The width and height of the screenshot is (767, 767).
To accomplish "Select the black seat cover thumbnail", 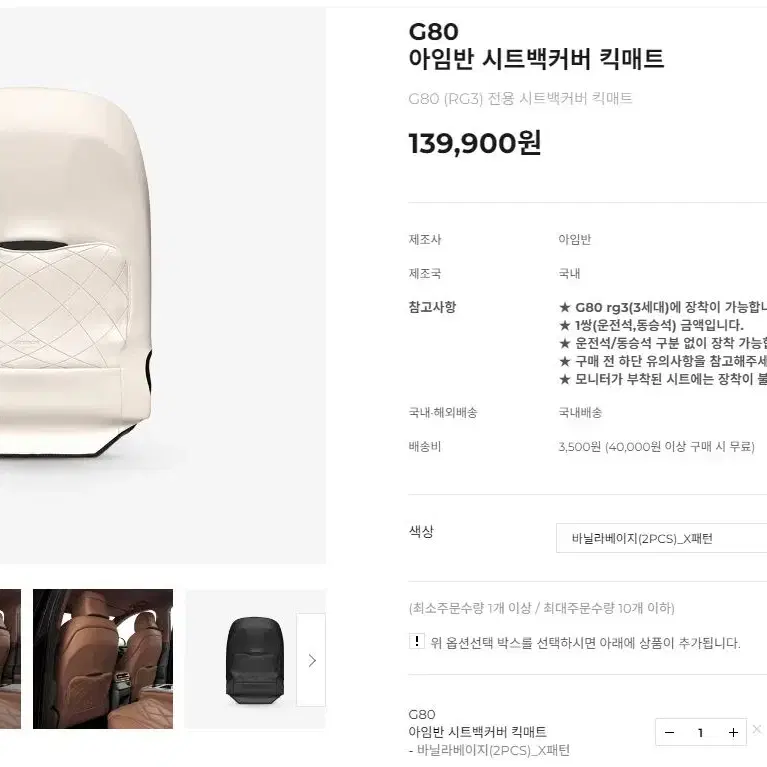I will [255, 659].
